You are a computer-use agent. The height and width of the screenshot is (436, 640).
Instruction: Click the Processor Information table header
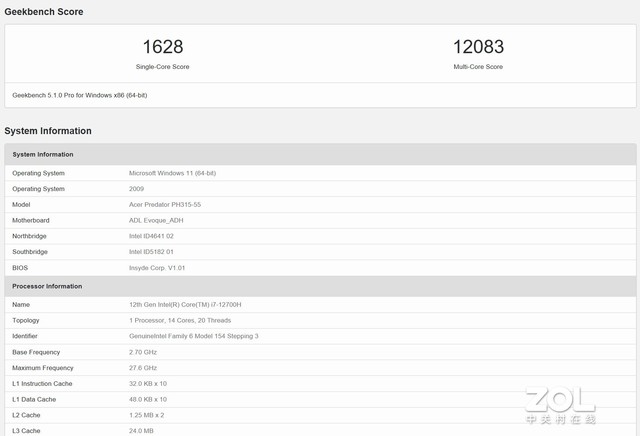[x=320, y=286]
